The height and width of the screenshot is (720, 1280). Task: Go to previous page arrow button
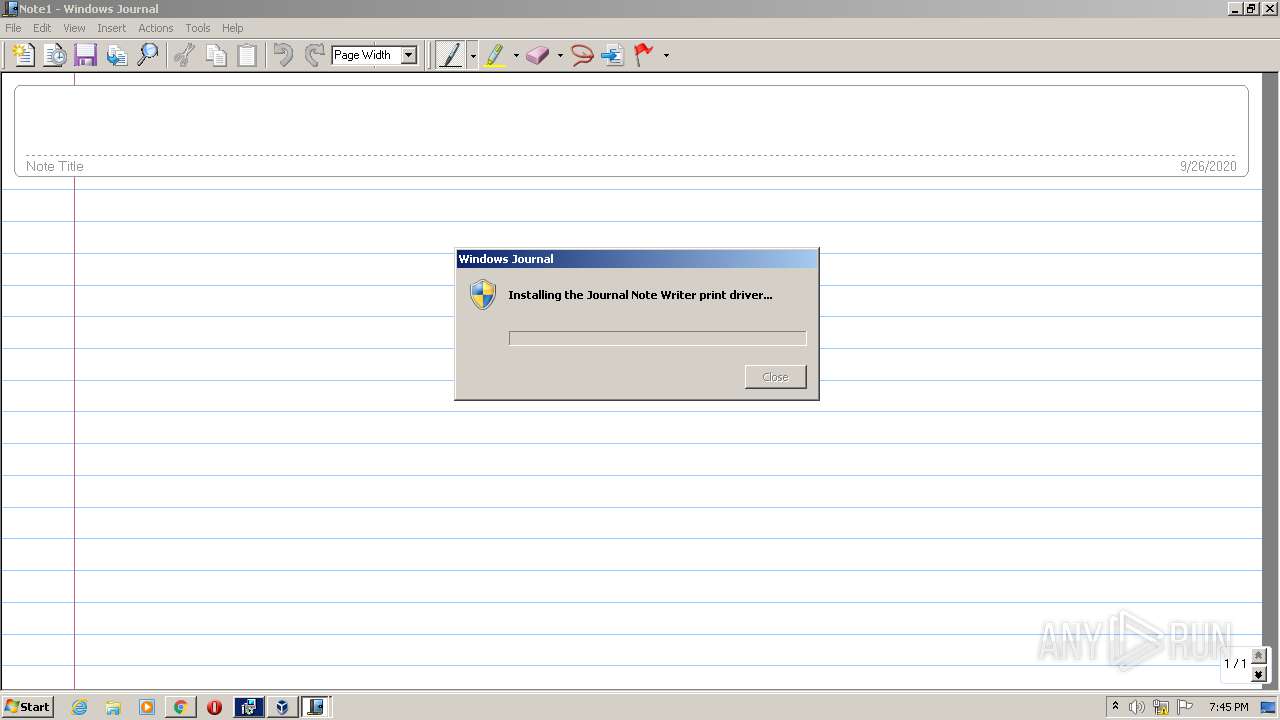tap(1259, 656)
